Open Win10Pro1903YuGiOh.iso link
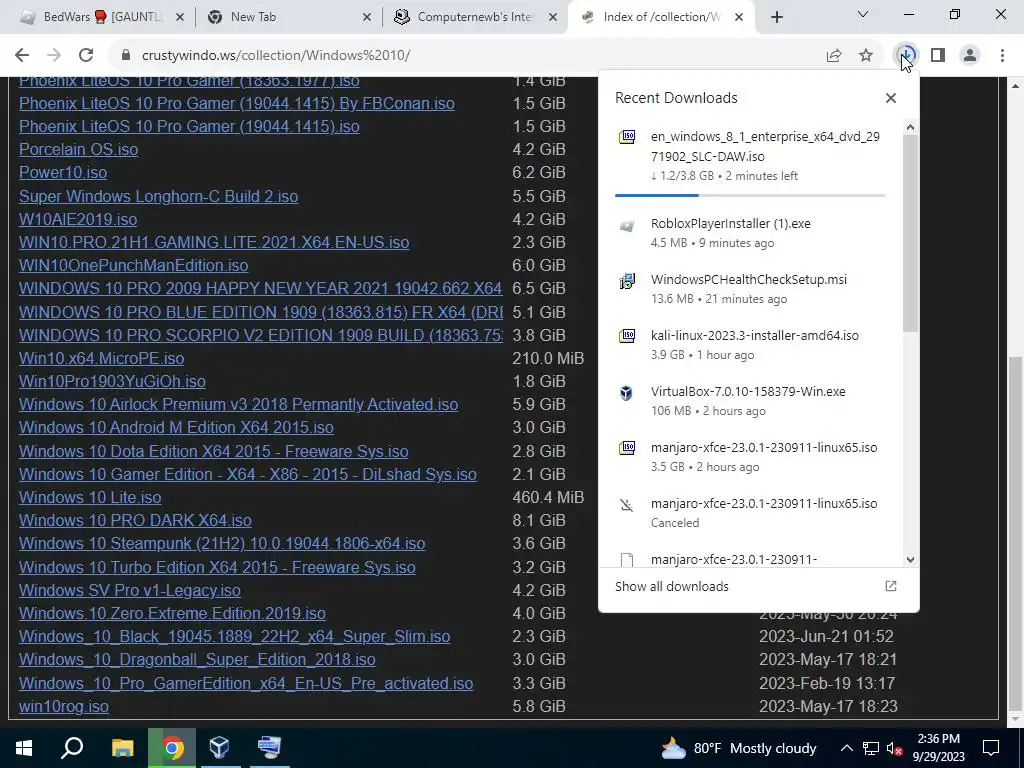Viewport: 1024px width, 768px height. pyautogui.click(x=112, y=381)
